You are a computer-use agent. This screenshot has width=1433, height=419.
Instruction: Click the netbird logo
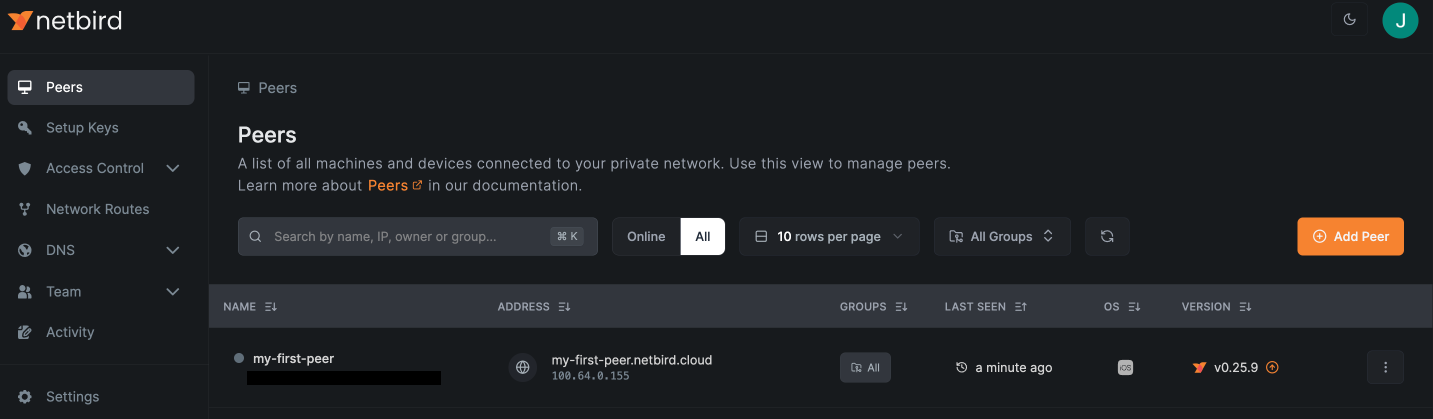pos(65,20)
